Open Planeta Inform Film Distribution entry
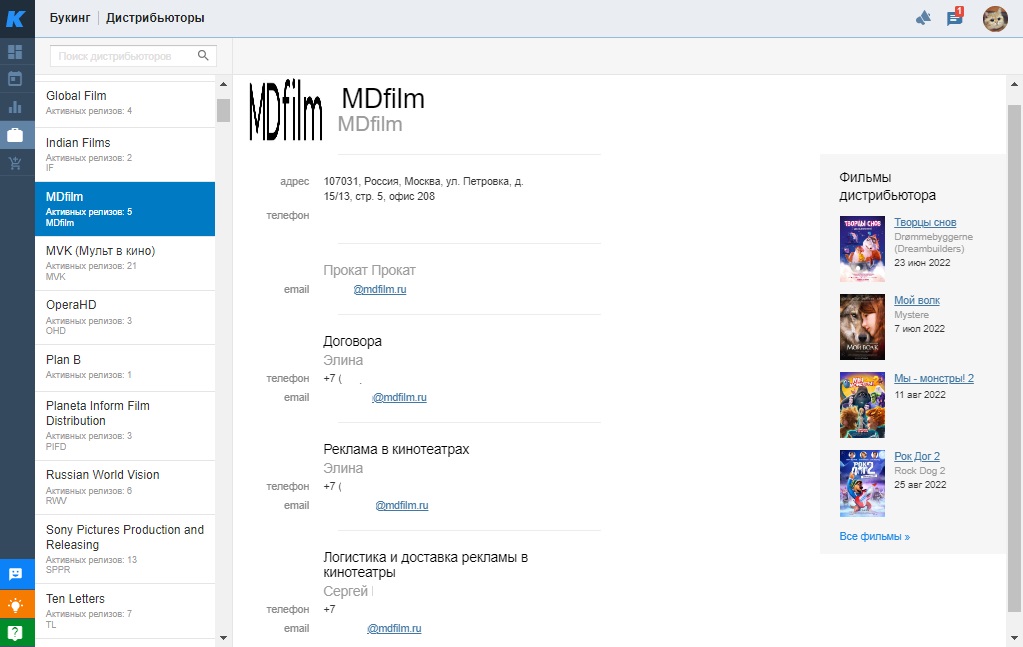The image size is (1023, 647). 125,426
